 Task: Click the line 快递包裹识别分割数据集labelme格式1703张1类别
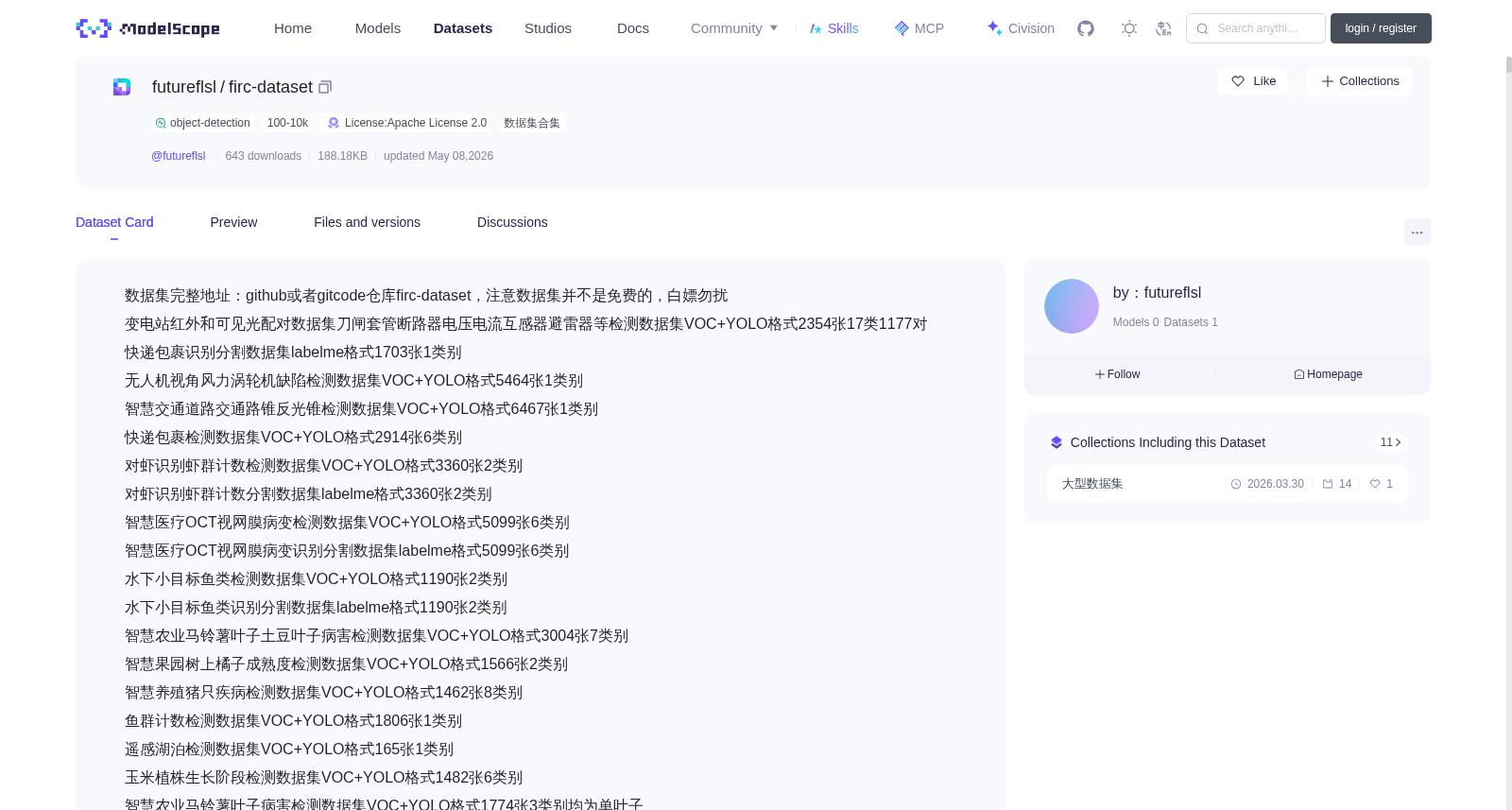(x=293, y=353)
